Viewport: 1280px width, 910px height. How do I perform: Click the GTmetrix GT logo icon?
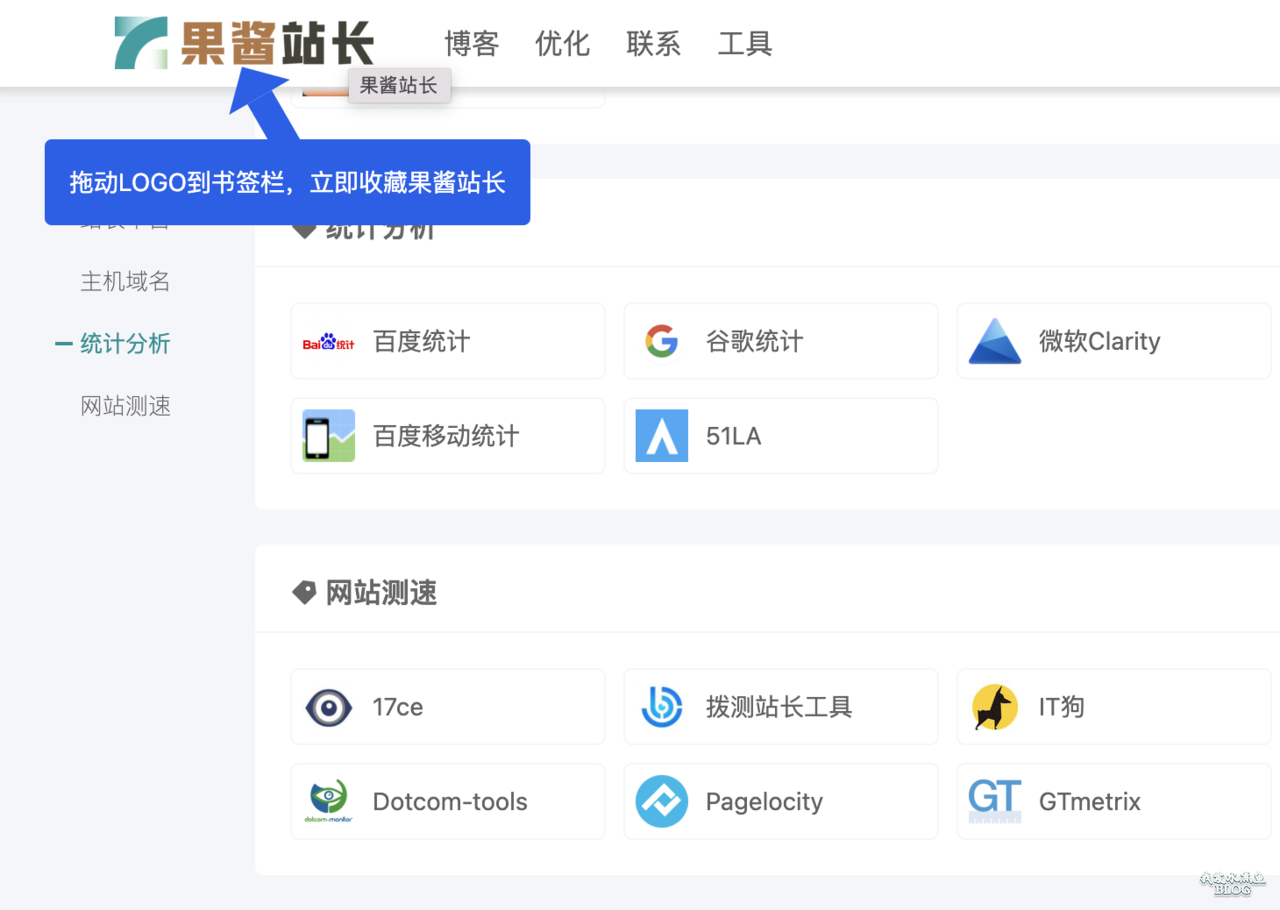click(x=995, y=802)
